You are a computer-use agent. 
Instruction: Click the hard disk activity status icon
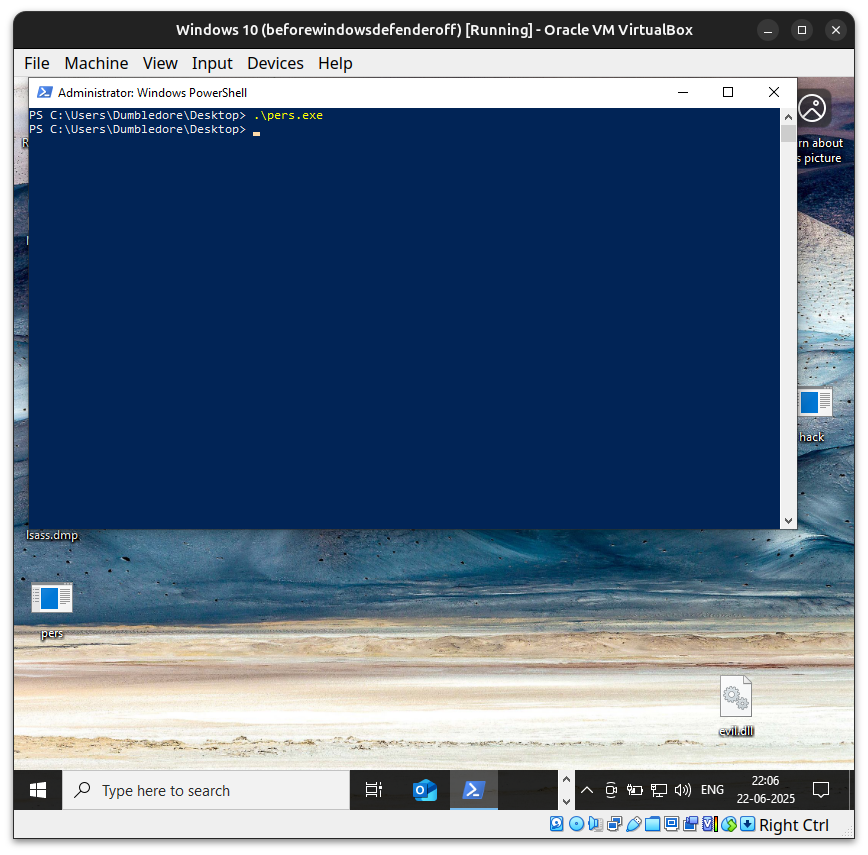[556, 825]
